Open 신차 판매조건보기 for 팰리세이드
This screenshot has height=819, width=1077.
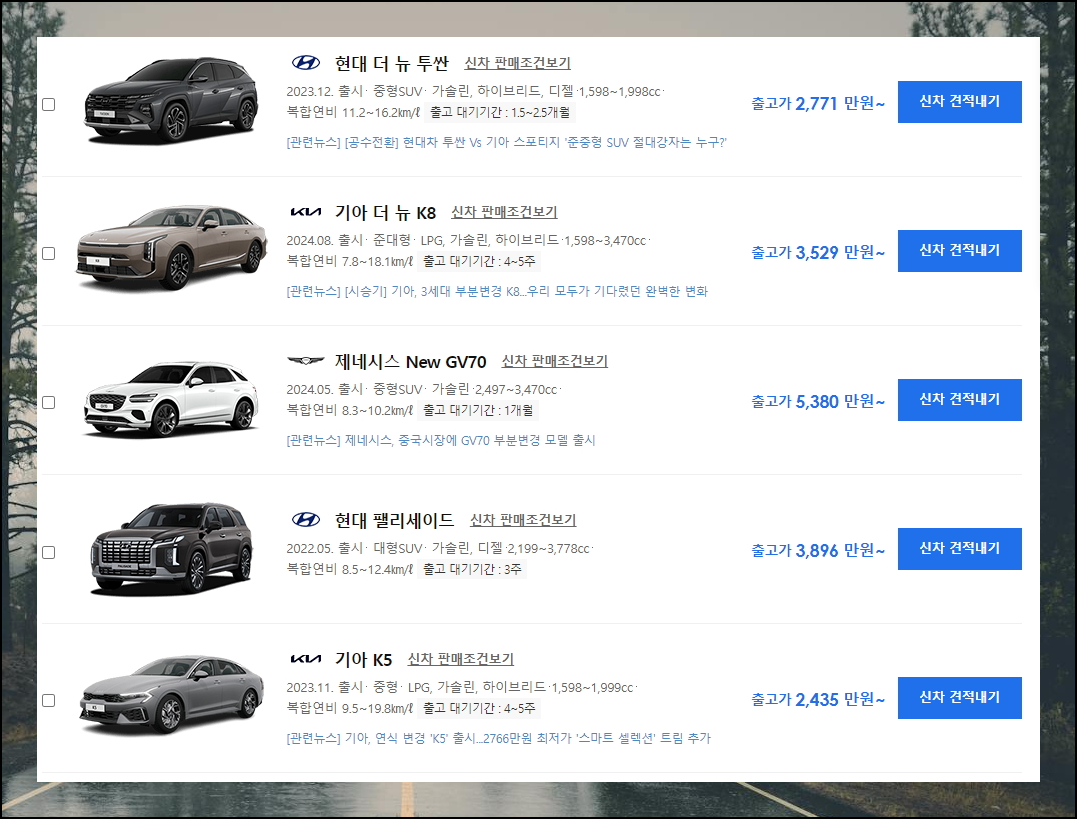point(523,520)
